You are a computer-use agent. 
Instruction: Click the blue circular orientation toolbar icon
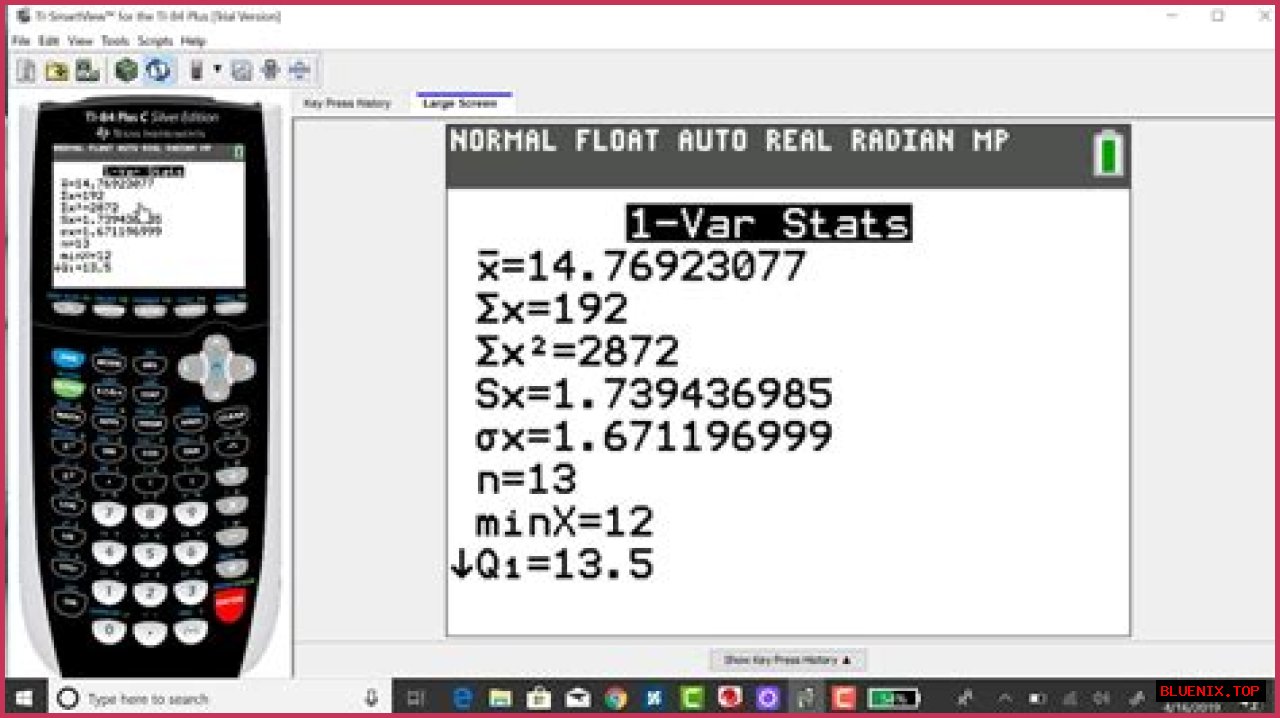coord(158,70)
